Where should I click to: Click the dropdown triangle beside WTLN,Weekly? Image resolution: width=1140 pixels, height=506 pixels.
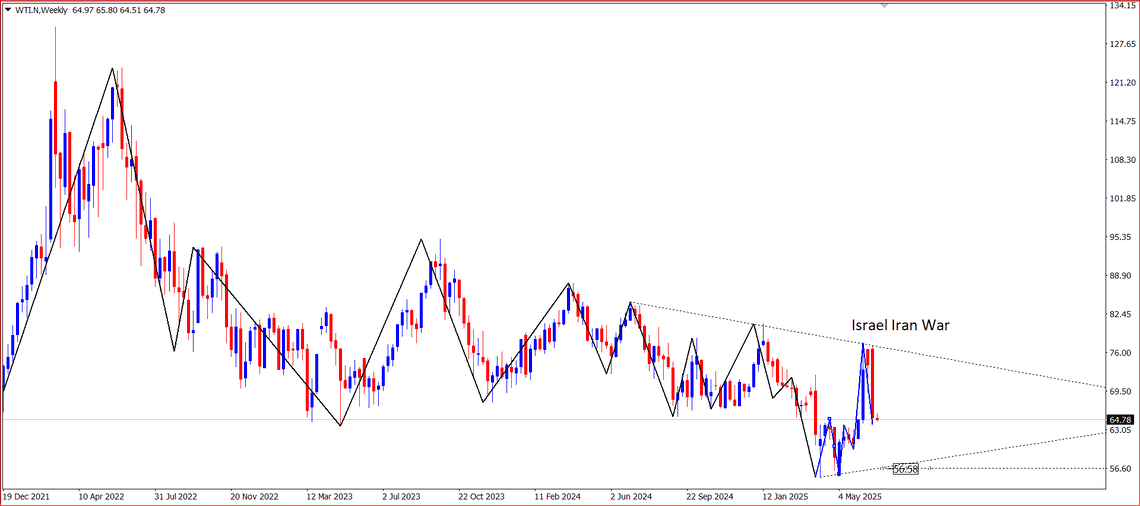(x=7, y=9)
